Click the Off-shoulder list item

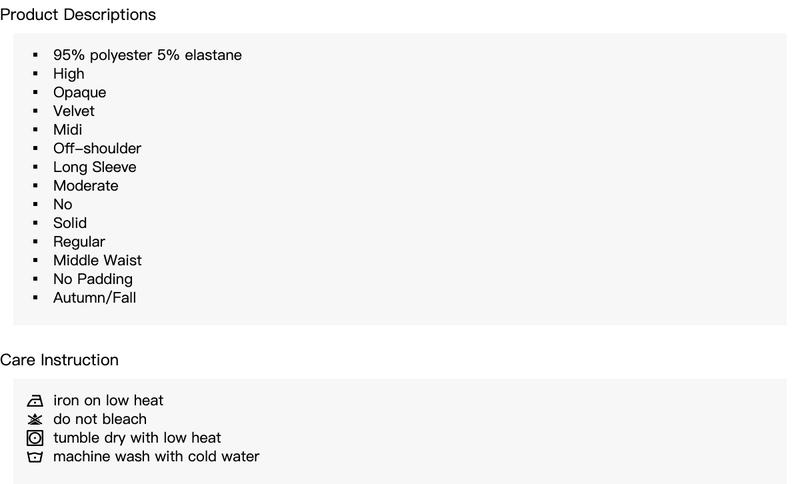(x=97, y=148)
